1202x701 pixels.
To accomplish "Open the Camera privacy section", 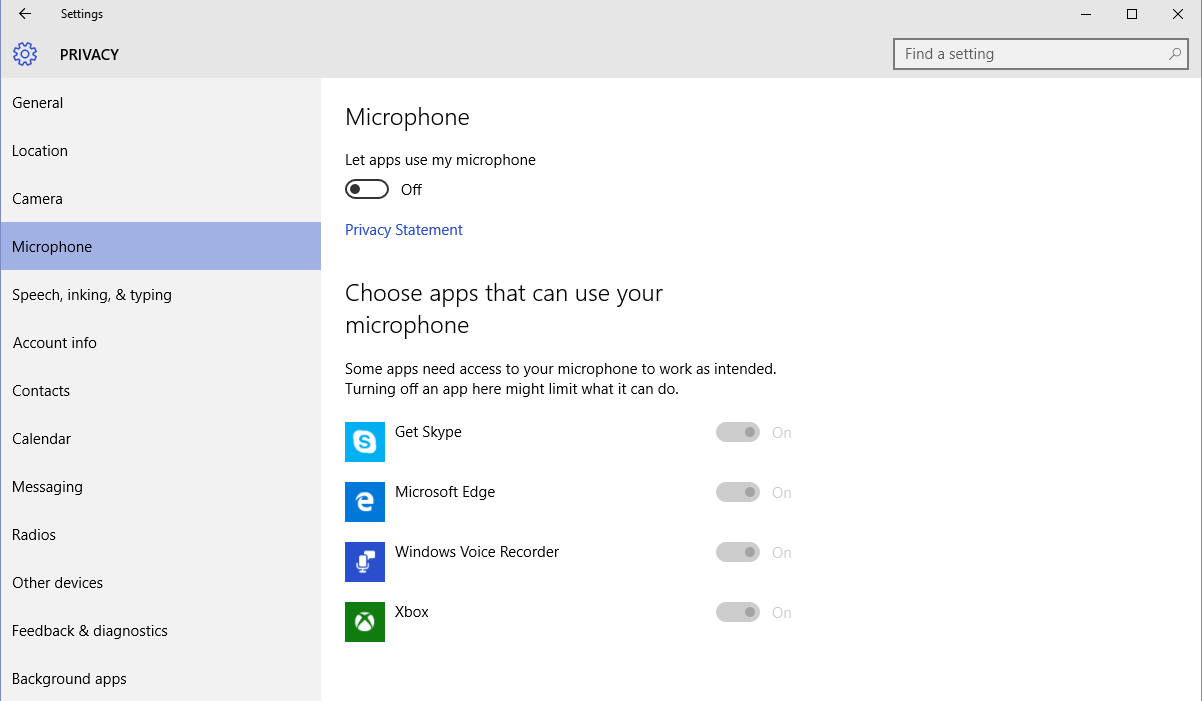I will [x=160, y=199].
